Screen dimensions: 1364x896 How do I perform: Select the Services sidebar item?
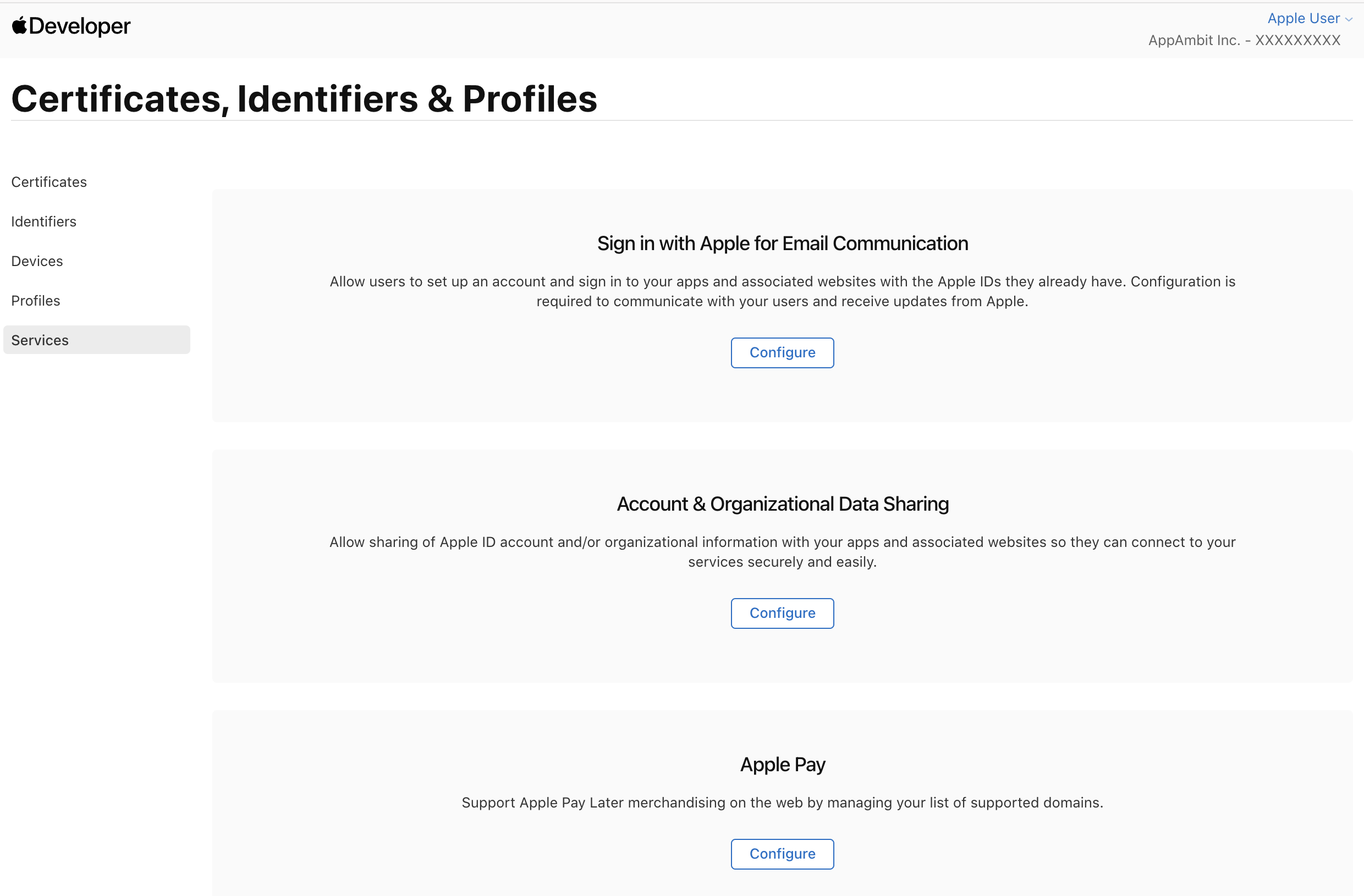40,340
